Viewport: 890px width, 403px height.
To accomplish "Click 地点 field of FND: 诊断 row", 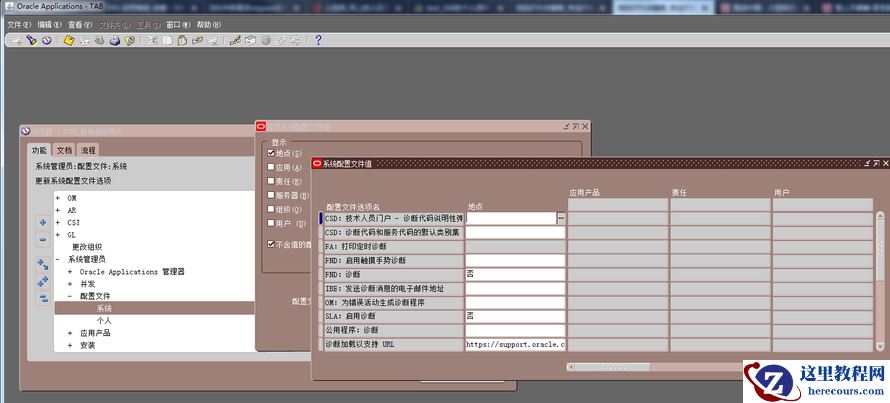I will click(x=515, y=274).
